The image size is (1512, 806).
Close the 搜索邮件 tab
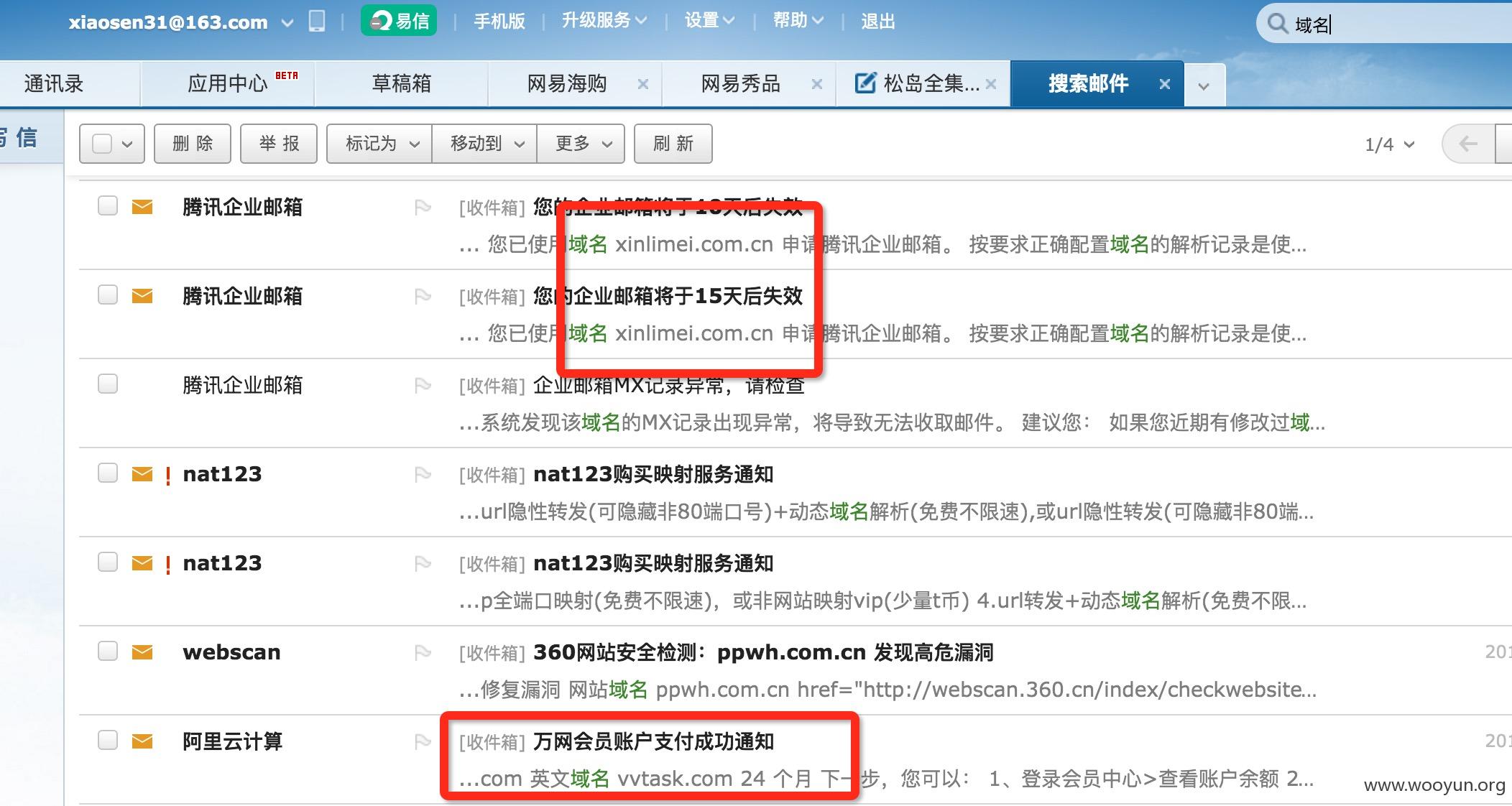coord(1165,84)
